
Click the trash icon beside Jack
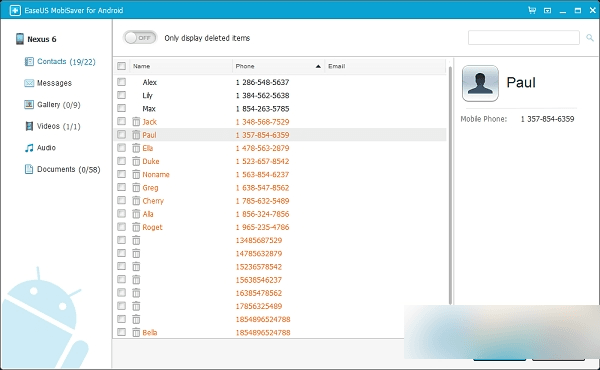[136, 122]
